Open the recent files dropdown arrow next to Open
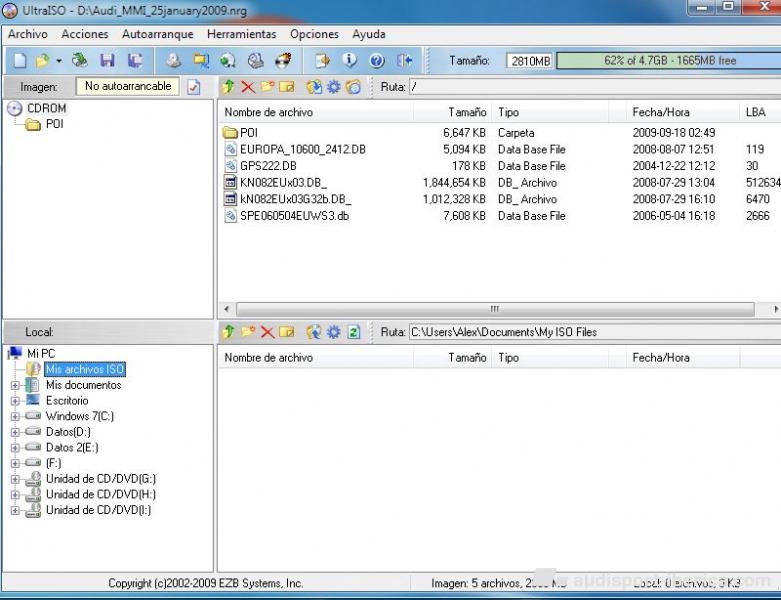Viewport: 781px width, 600px height. 59,61
